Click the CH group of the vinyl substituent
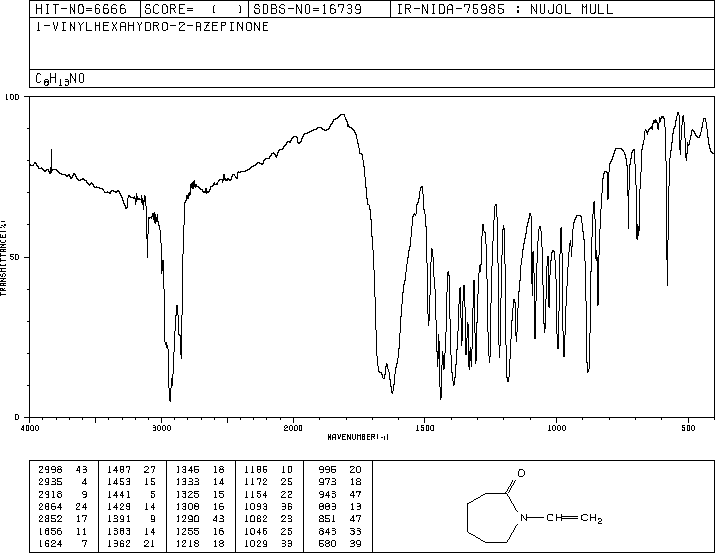 553,517
